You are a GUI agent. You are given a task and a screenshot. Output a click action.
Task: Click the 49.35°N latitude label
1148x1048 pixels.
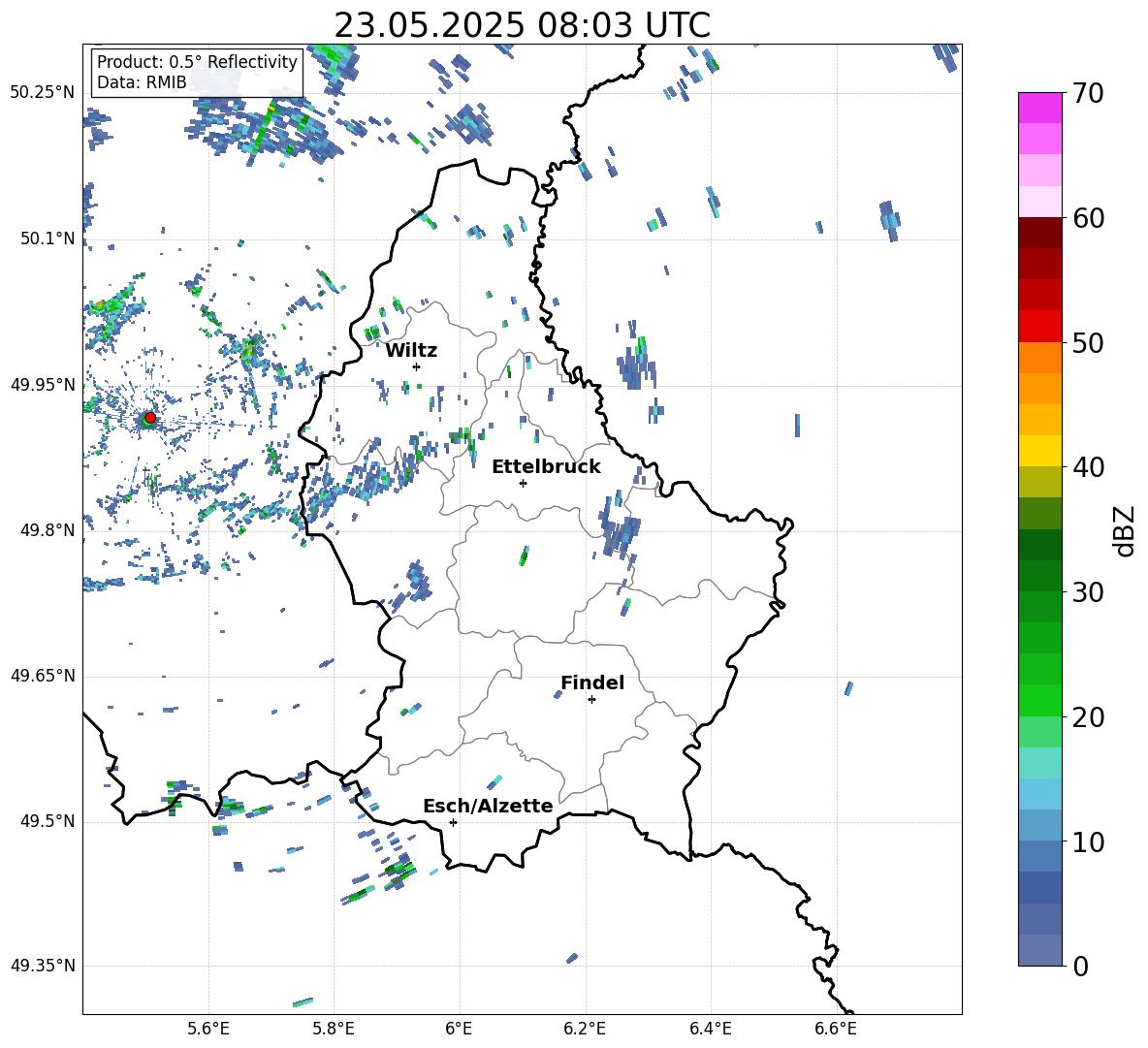click(x=43, y=966)
